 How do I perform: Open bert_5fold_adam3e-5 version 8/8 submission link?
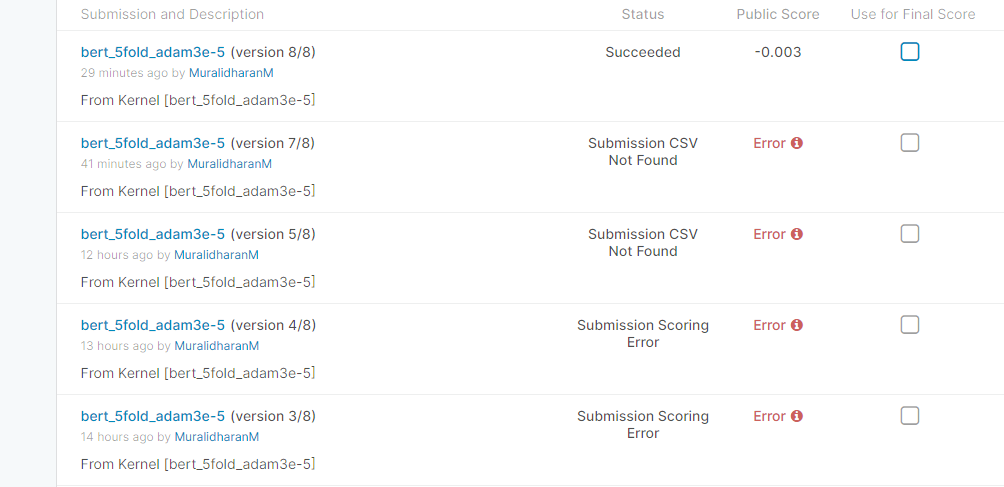coord(153,52)
